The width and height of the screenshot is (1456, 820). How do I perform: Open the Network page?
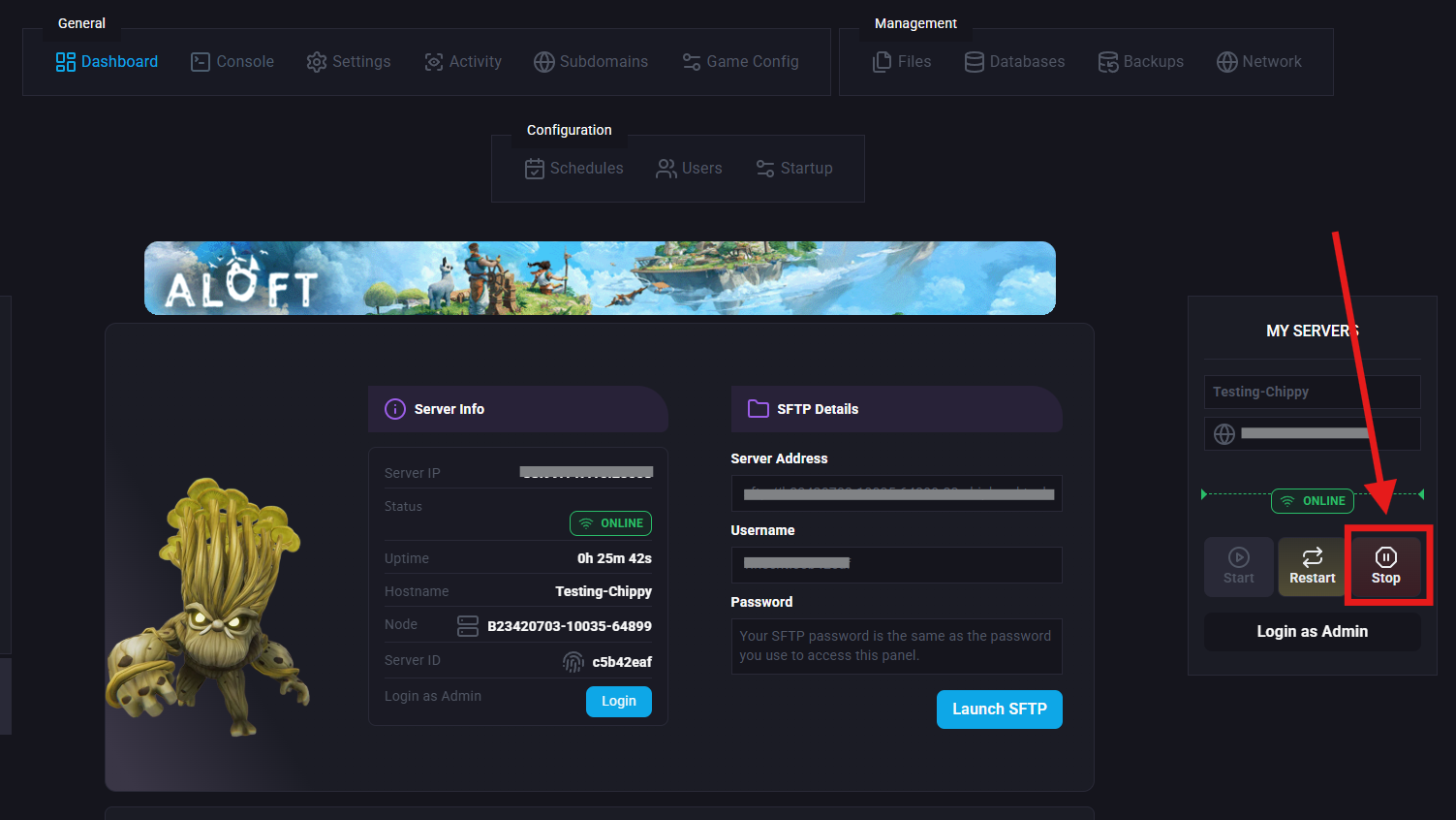pos(1259,62)
